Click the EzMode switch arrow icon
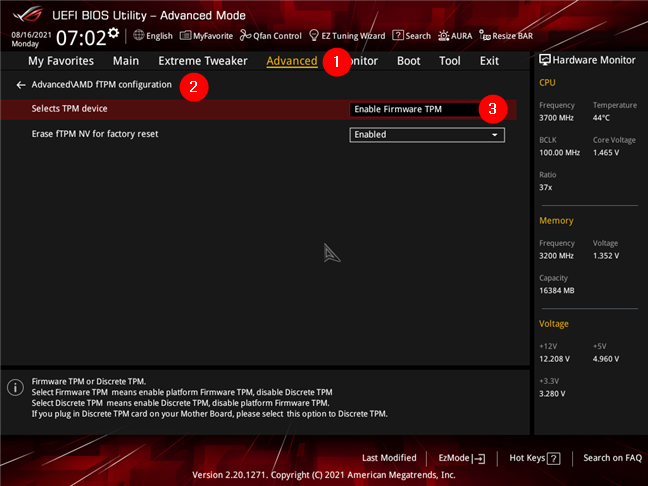Viewport: 648px width, 486px height. click(x=478, y=458)
